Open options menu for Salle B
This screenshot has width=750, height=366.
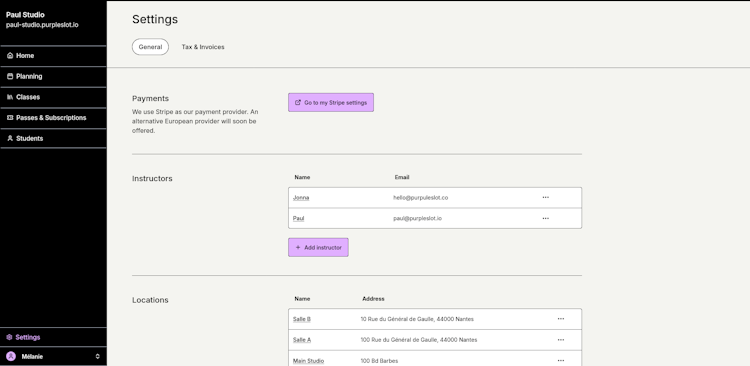[561, 319]
